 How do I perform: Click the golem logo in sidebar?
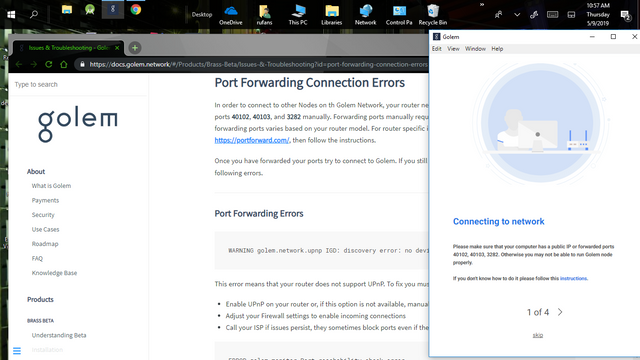[78, 125]
